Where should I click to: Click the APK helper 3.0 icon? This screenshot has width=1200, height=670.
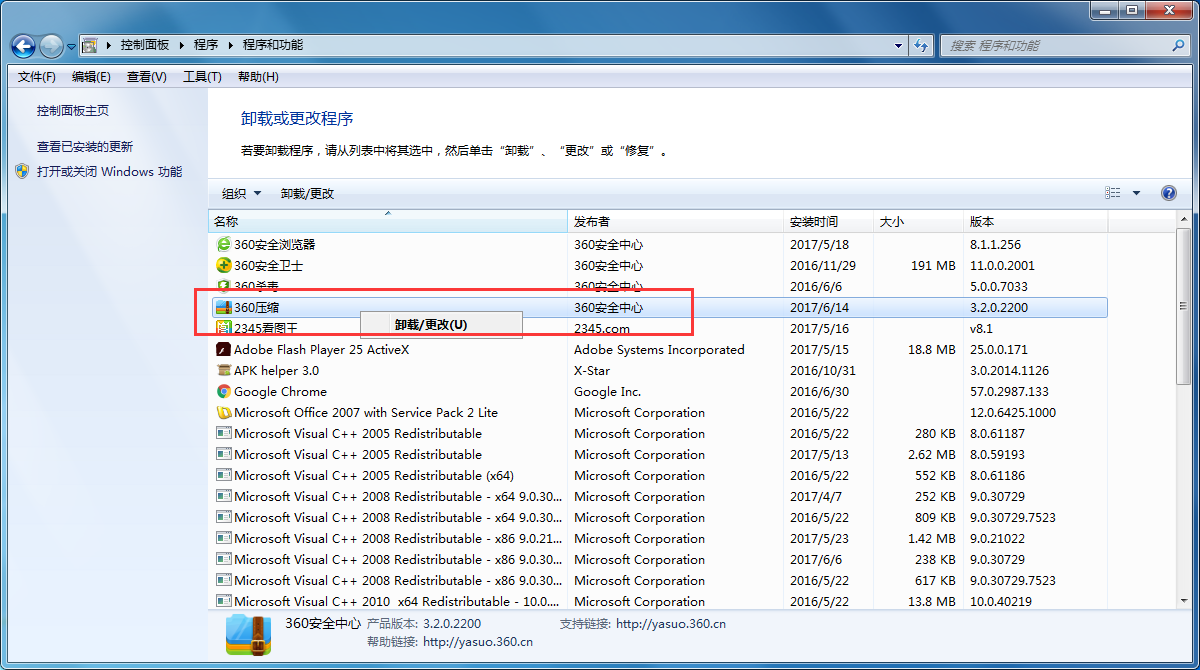coord(224,370)
